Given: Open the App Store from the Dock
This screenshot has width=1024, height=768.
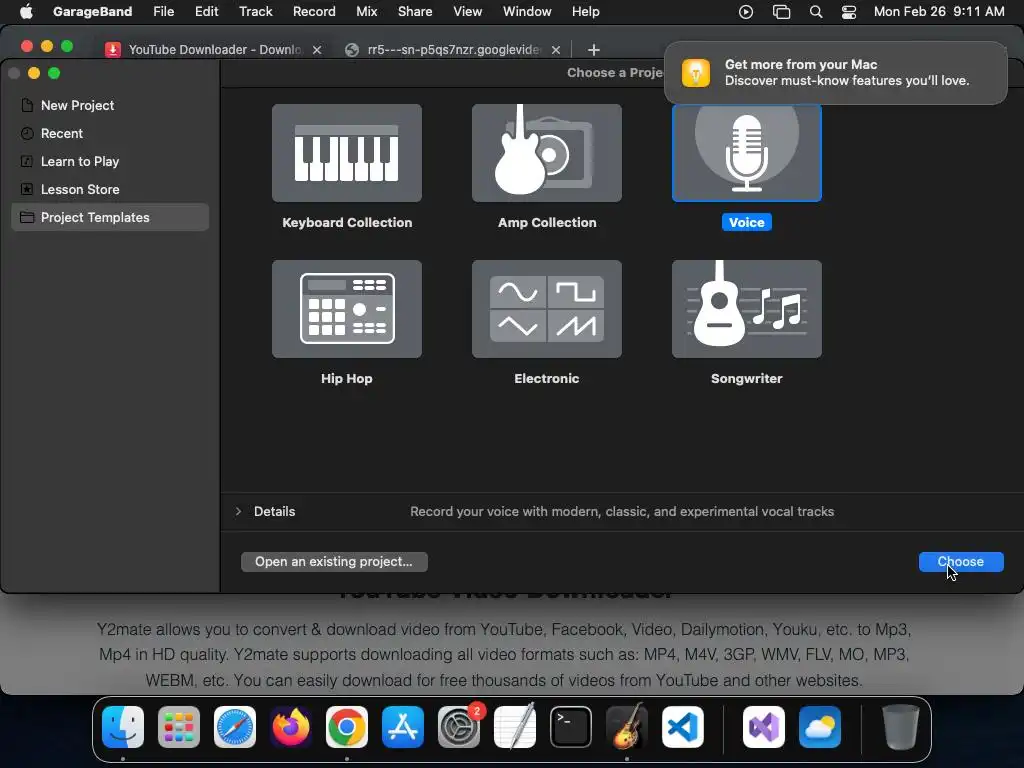Looking at the screenshot, I should point(403,727).
